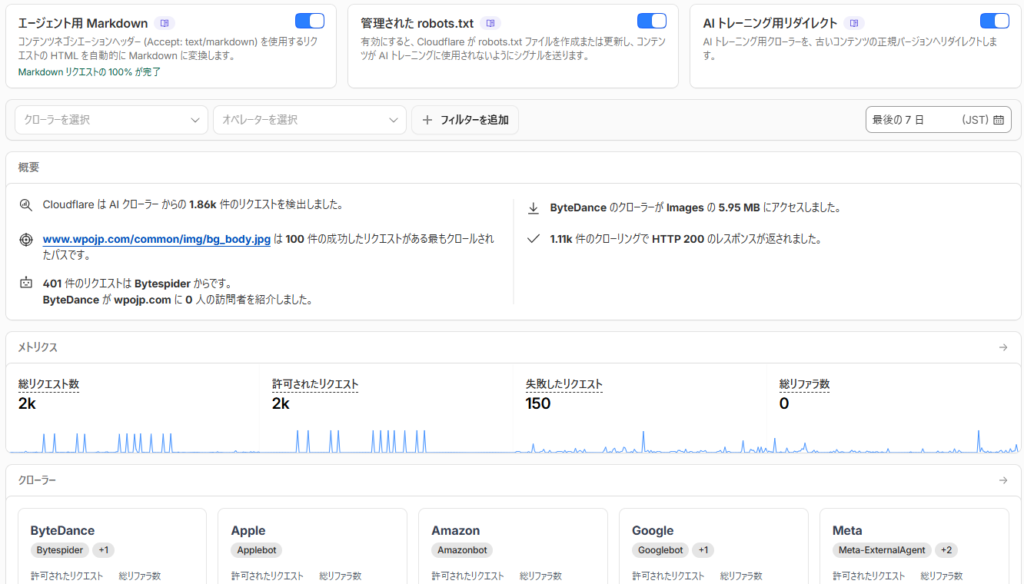
Task: Click calendar icon in date range field
Action: click(999, 120)
